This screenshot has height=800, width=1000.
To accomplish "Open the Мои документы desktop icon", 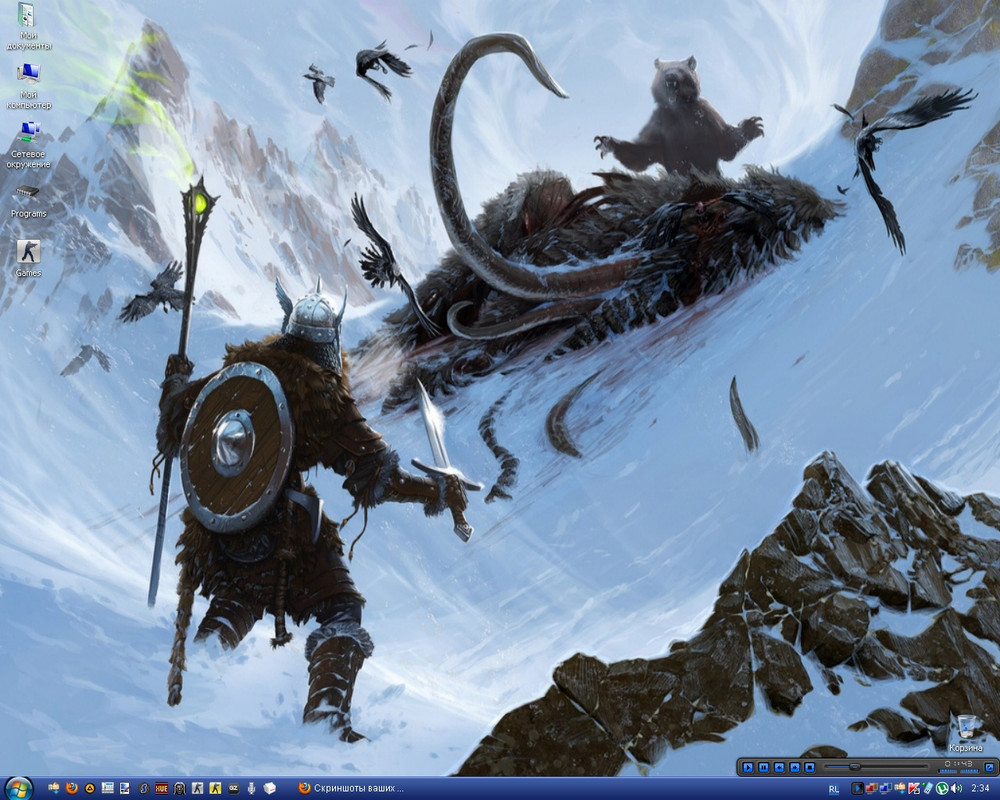I will (27, 27).
